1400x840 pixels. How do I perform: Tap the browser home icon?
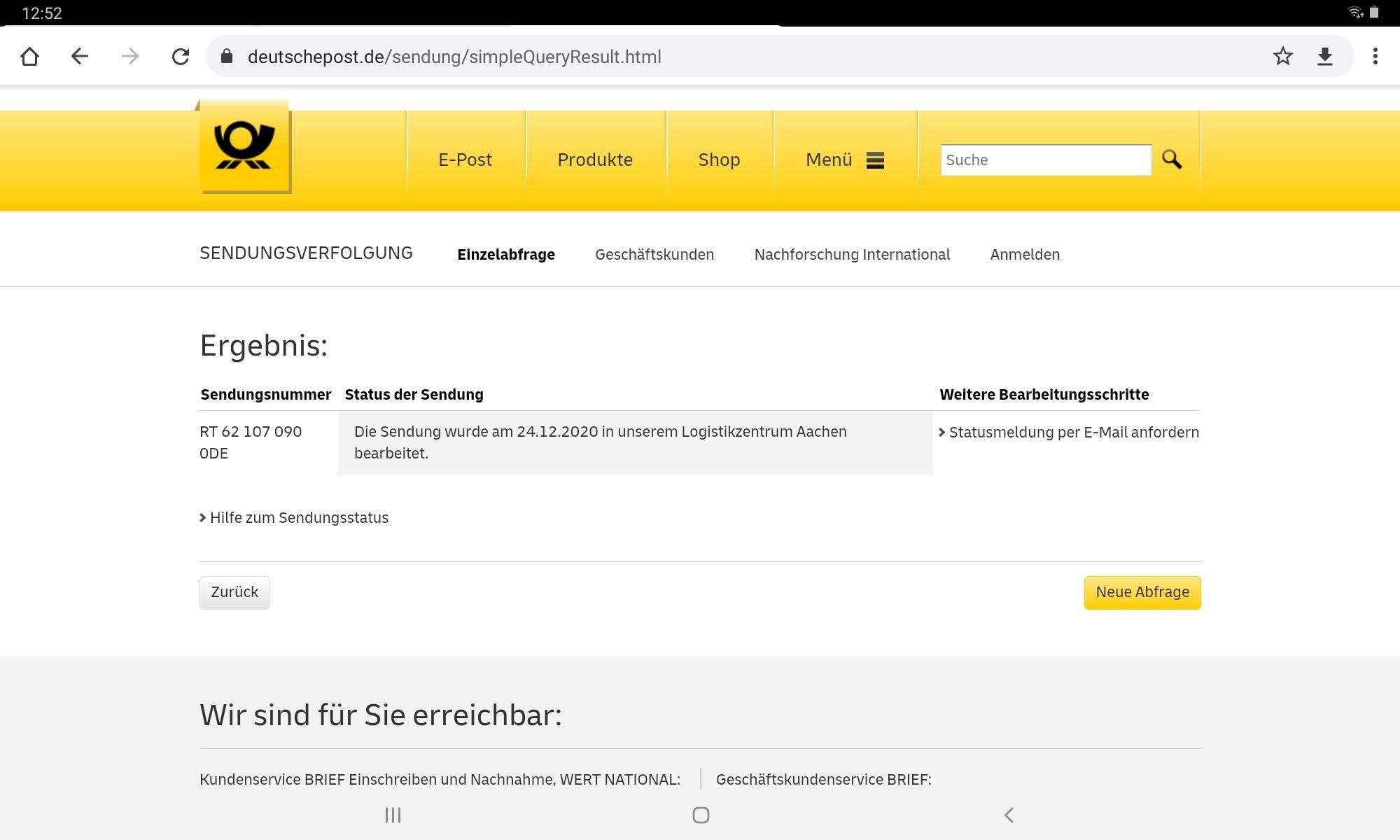point(29,57)
